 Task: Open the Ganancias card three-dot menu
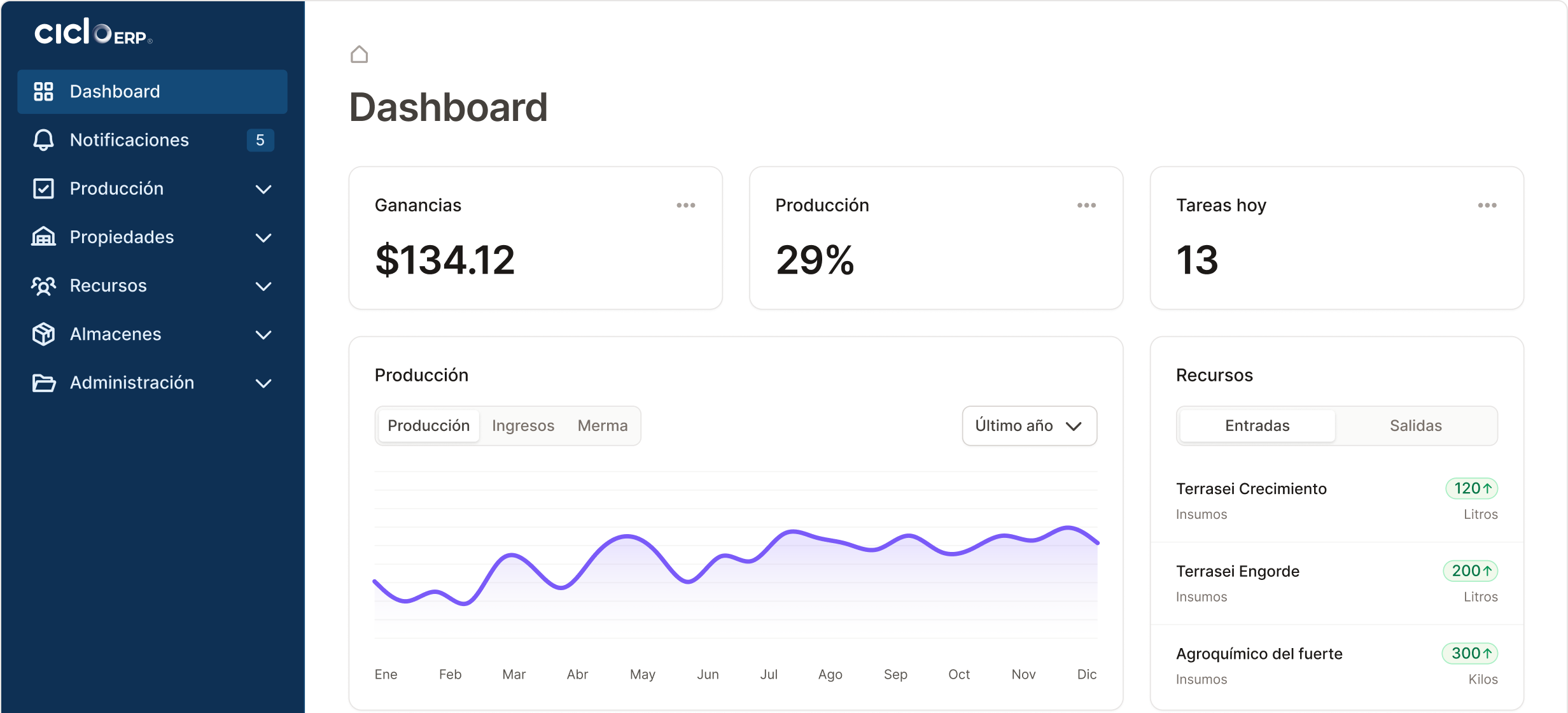click(x=685, y=205)
